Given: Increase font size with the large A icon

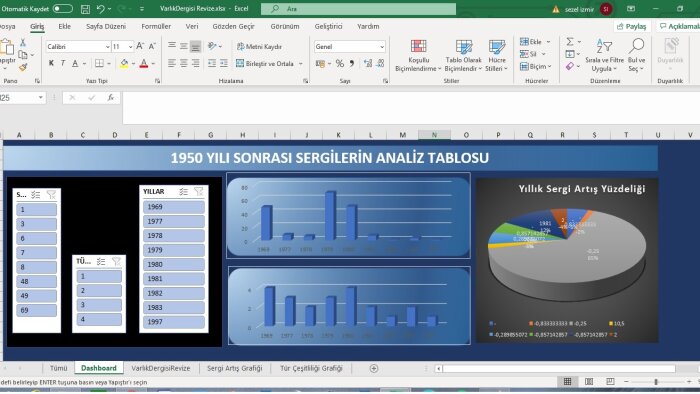Looking at the screenshot, I should click(x=140, y=46).
